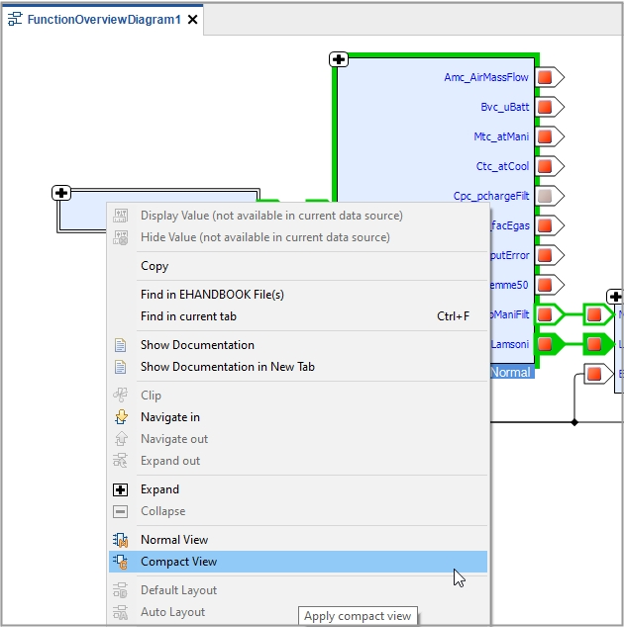
Task: Click the Navigate in hand icon
Action: 121,417
